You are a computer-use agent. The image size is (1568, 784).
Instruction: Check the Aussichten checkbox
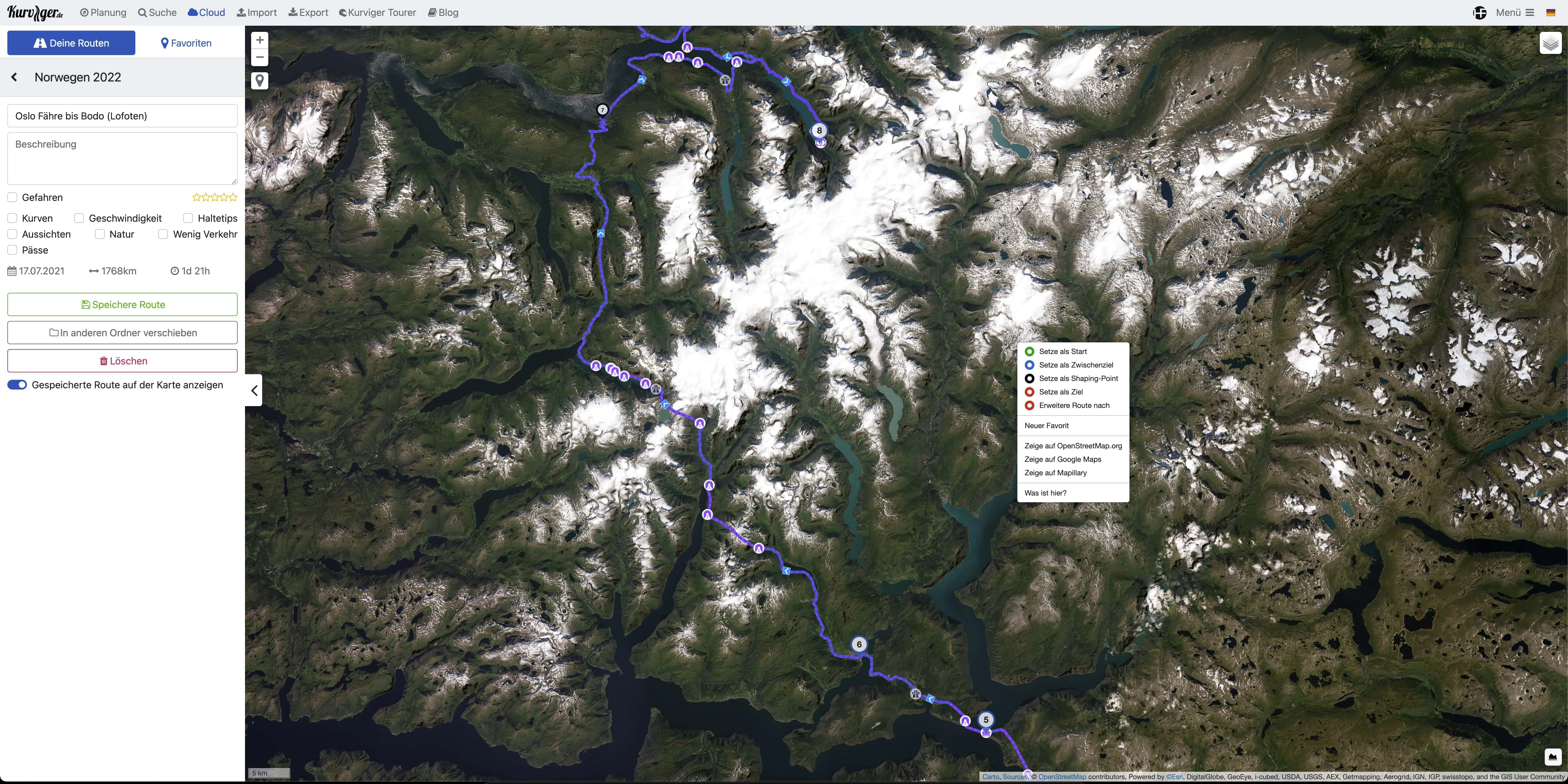coord(12,234)
